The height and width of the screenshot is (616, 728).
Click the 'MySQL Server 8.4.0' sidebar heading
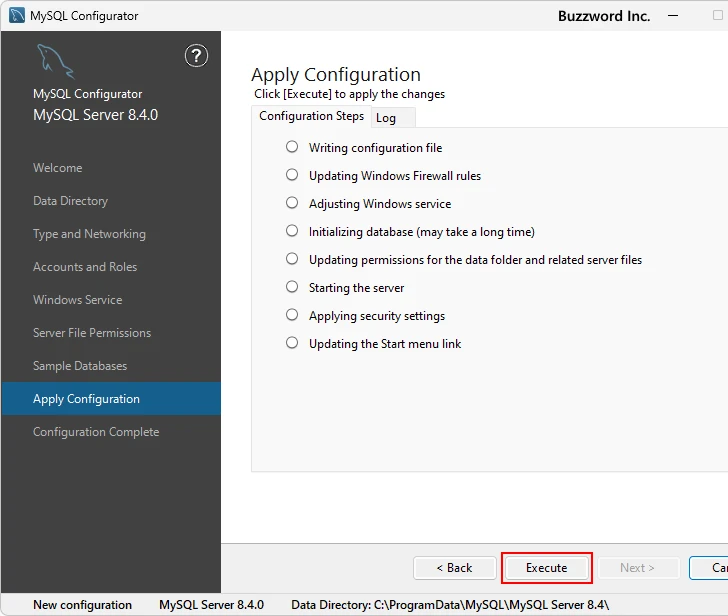[x=96, y=115]
